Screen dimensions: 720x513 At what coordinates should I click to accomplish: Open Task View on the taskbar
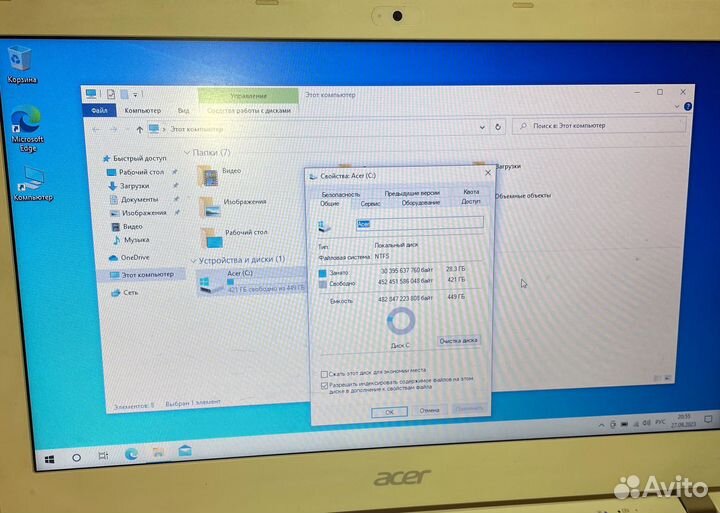point(103,456)
